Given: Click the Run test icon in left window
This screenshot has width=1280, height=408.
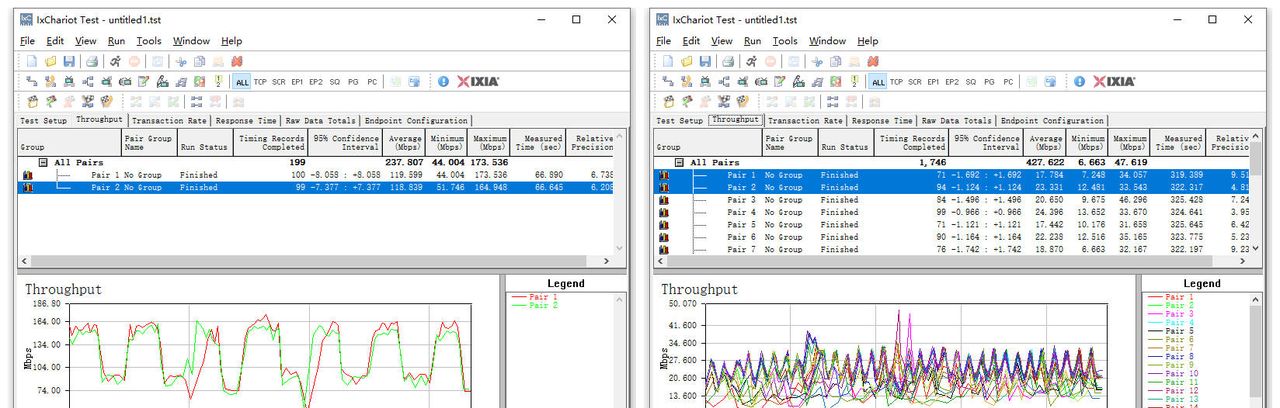Looking at the screenshot, I should click(115, 62).
